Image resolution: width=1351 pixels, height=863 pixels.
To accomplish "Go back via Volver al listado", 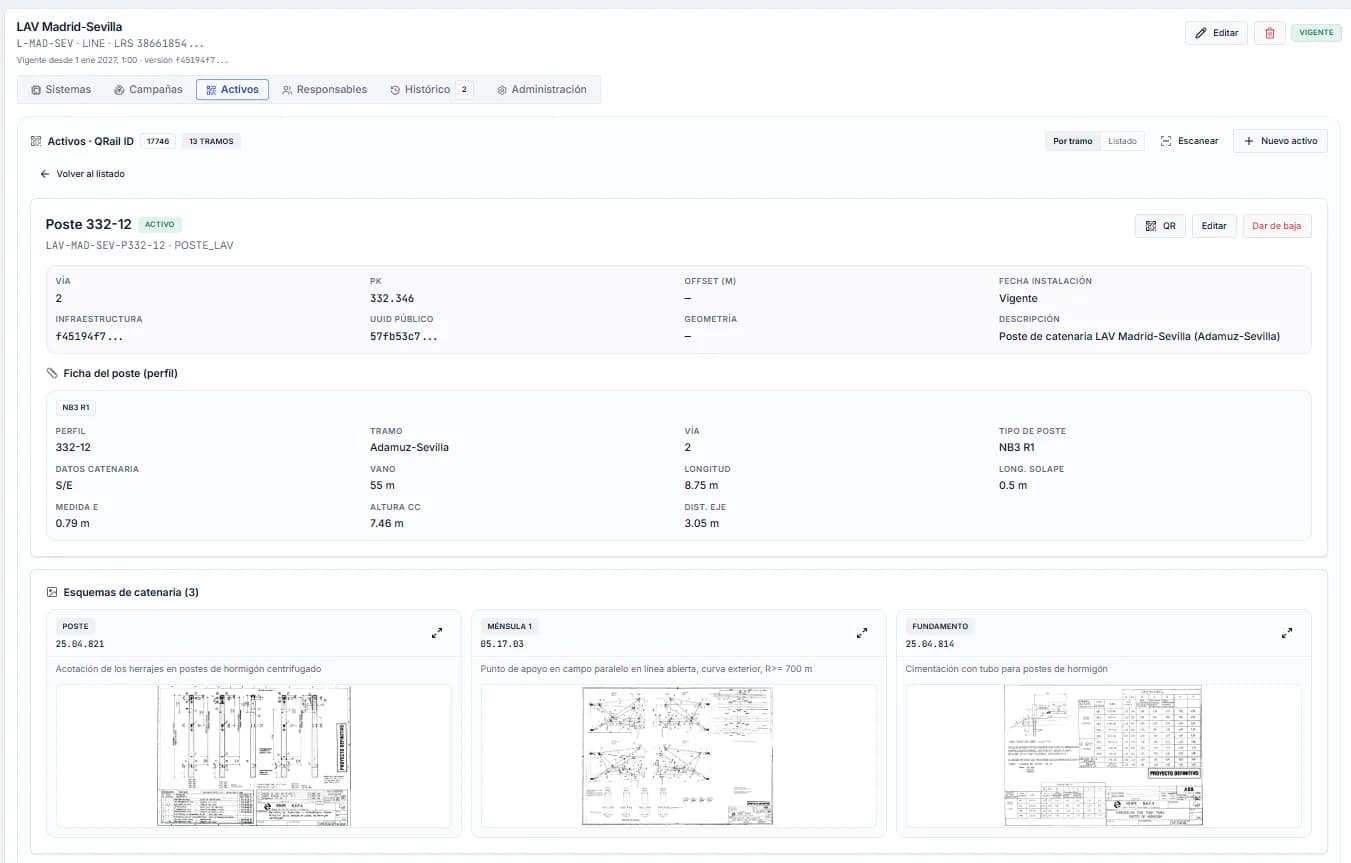I will pos(82,174).
